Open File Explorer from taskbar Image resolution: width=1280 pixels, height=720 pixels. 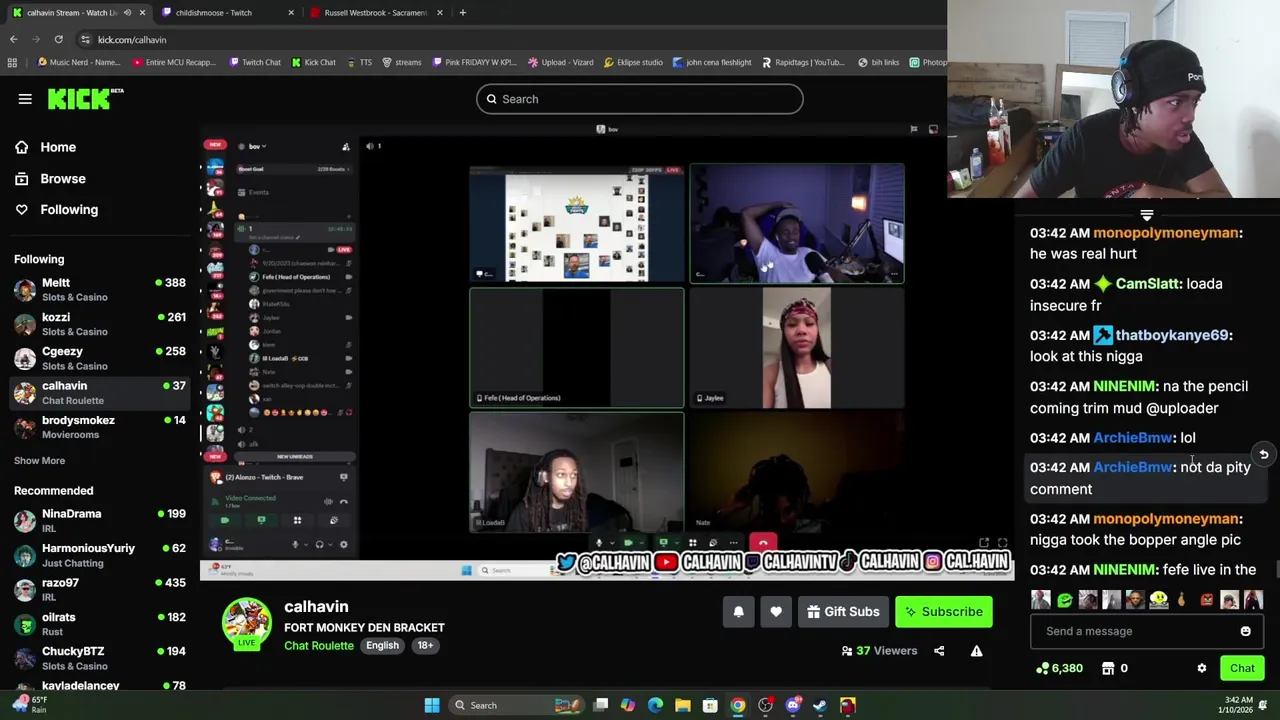pyautogui.click(x=682, y=706)
